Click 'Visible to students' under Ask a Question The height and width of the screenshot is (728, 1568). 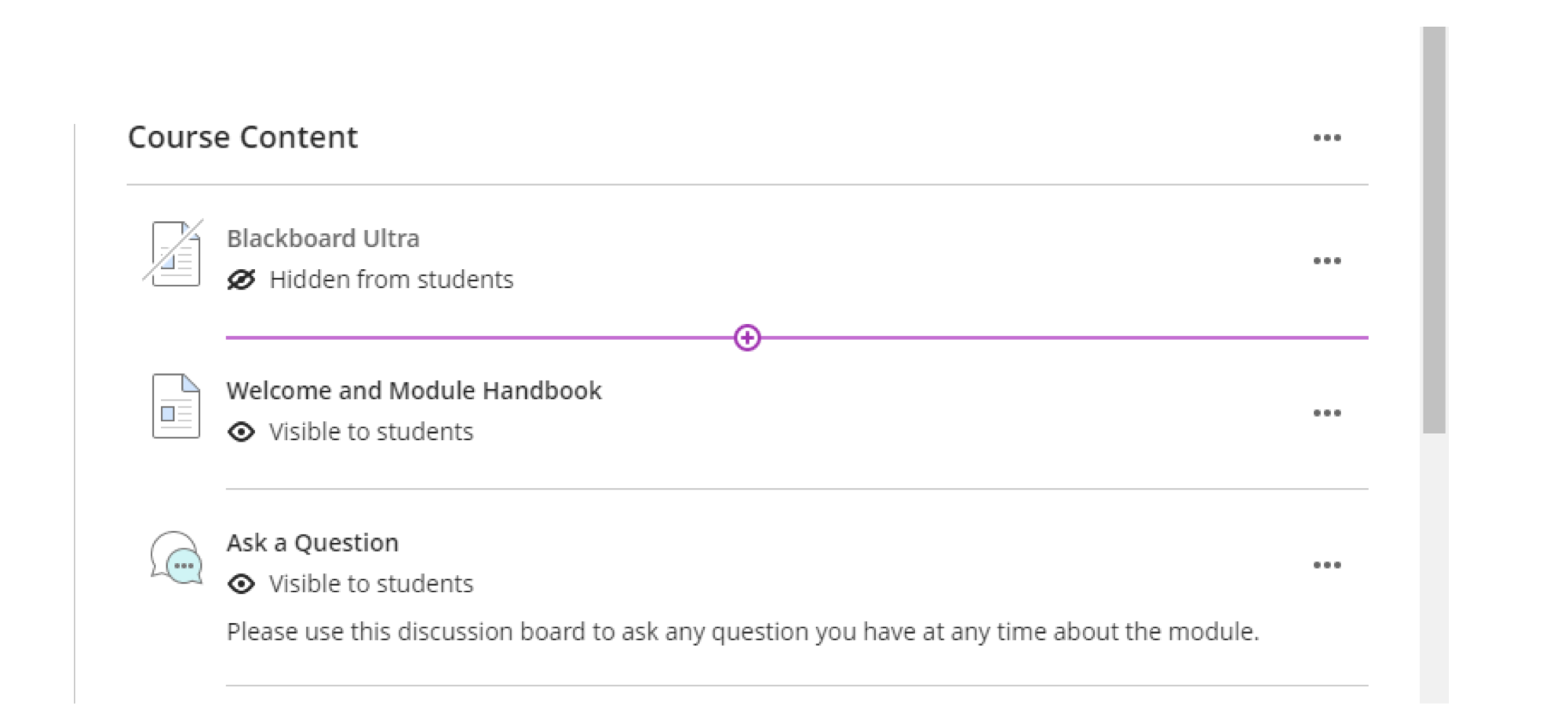click(x=371, y=584)
